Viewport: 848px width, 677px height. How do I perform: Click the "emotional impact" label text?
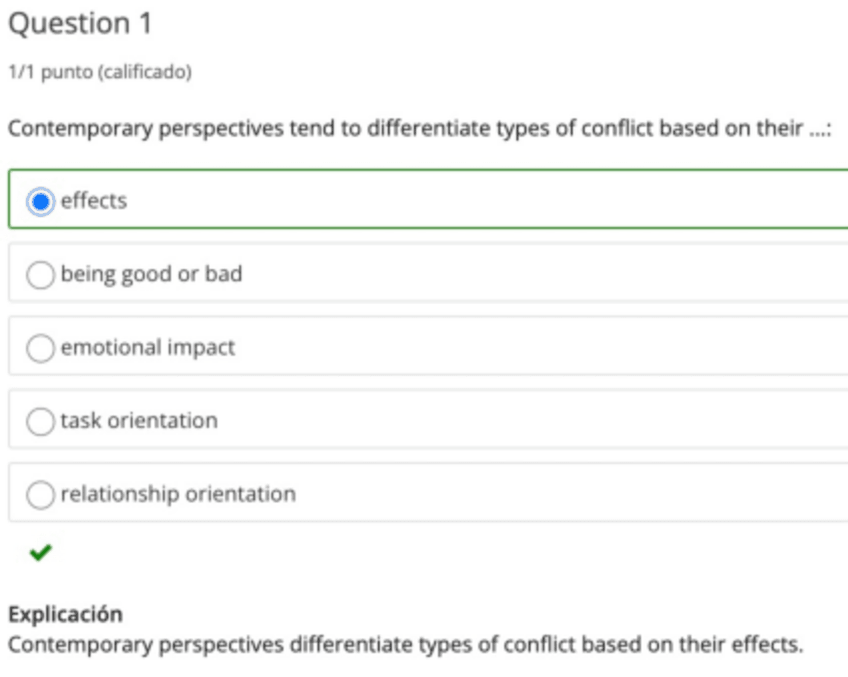pyautogui.click(x=148, y=348)
